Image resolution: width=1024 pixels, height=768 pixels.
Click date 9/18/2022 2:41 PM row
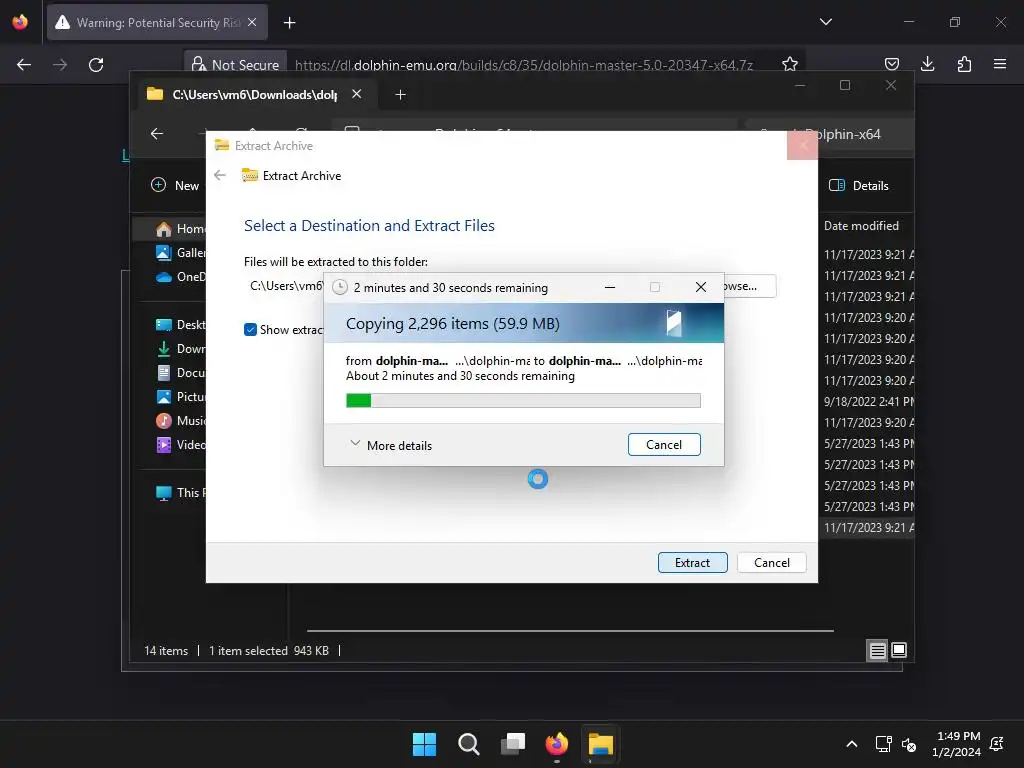click(x=868, y=402)
